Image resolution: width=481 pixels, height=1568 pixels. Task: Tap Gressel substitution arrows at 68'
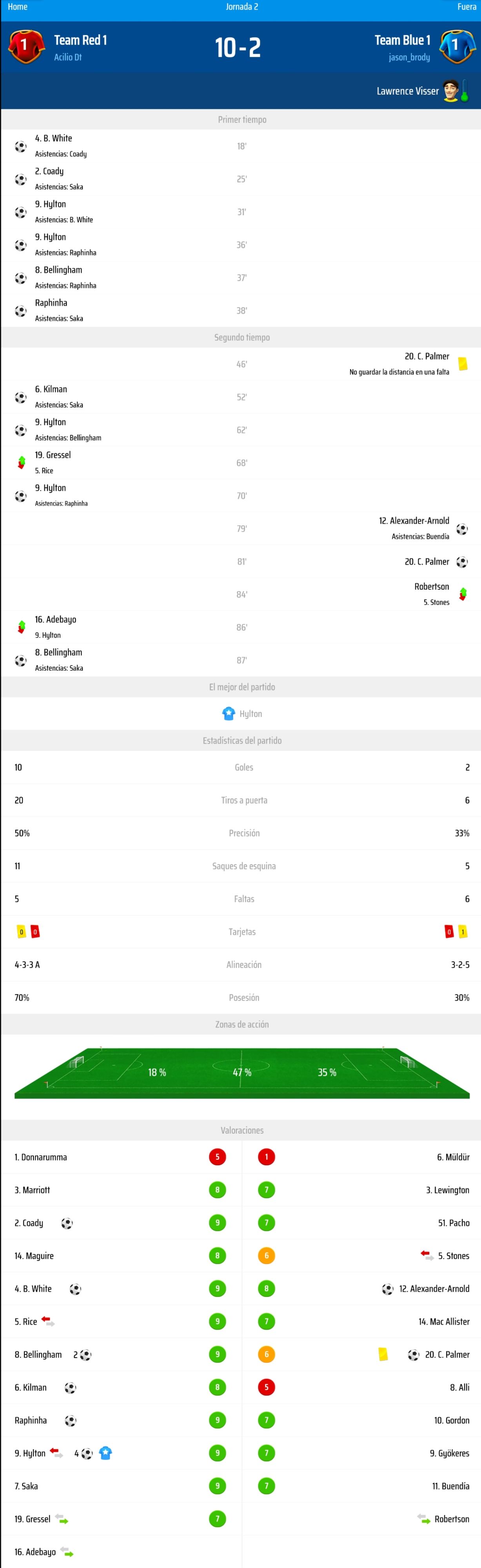[x=21, y=462]
